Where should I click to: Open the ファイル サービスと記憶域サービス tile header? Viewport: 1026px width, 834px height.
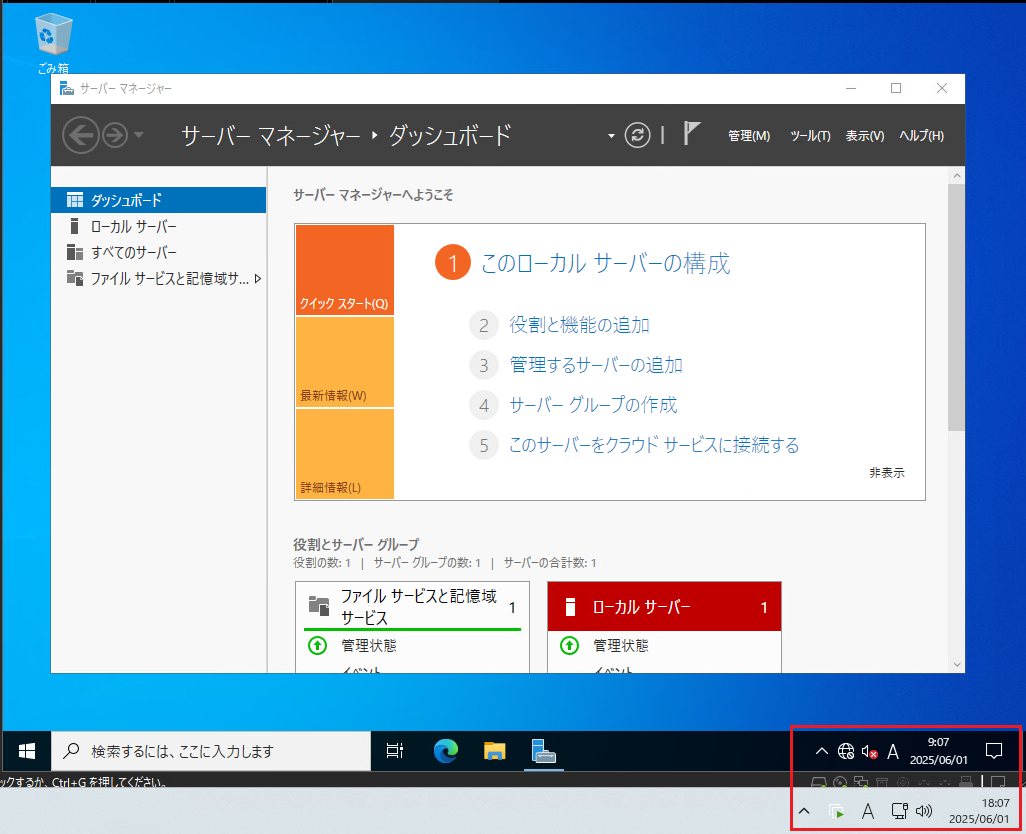(412, 606)
